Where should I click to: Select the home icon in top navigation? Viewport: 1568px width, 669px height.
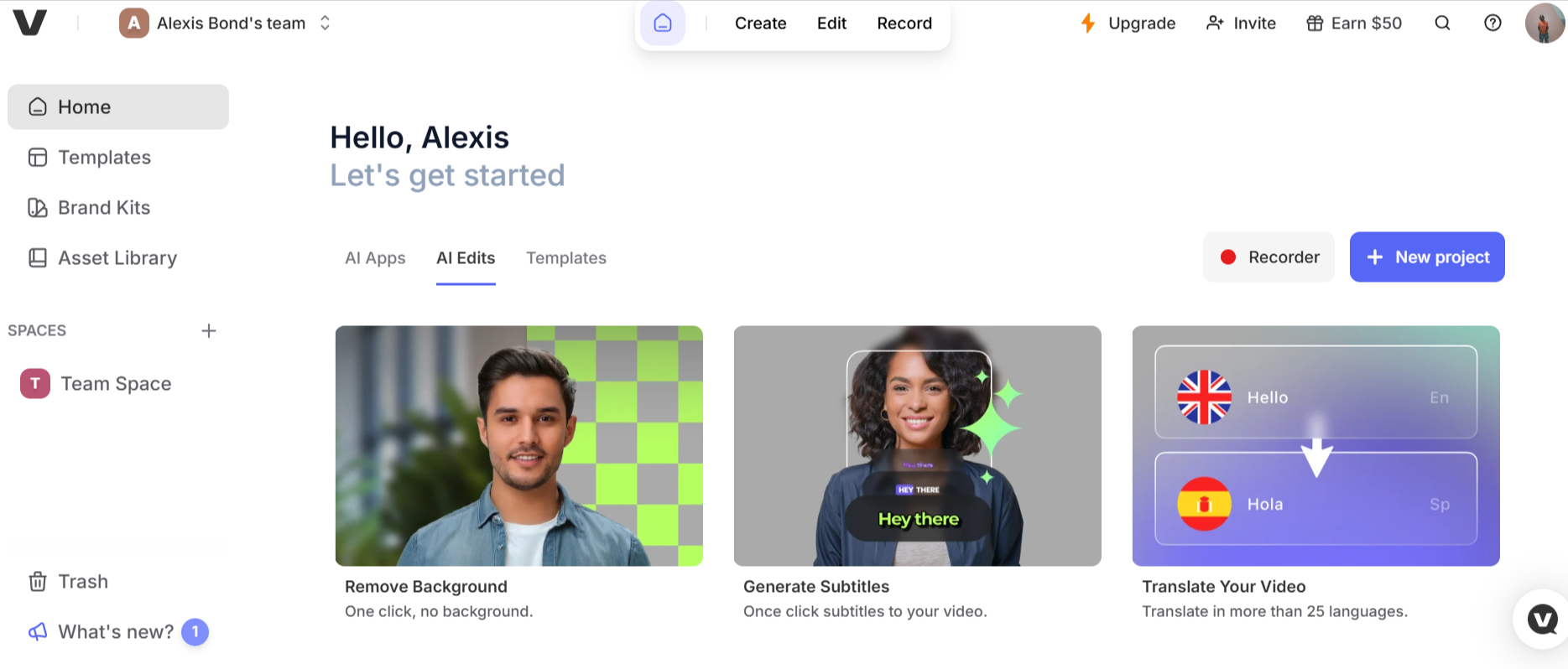pyautogui.click(x=663, y=23)
